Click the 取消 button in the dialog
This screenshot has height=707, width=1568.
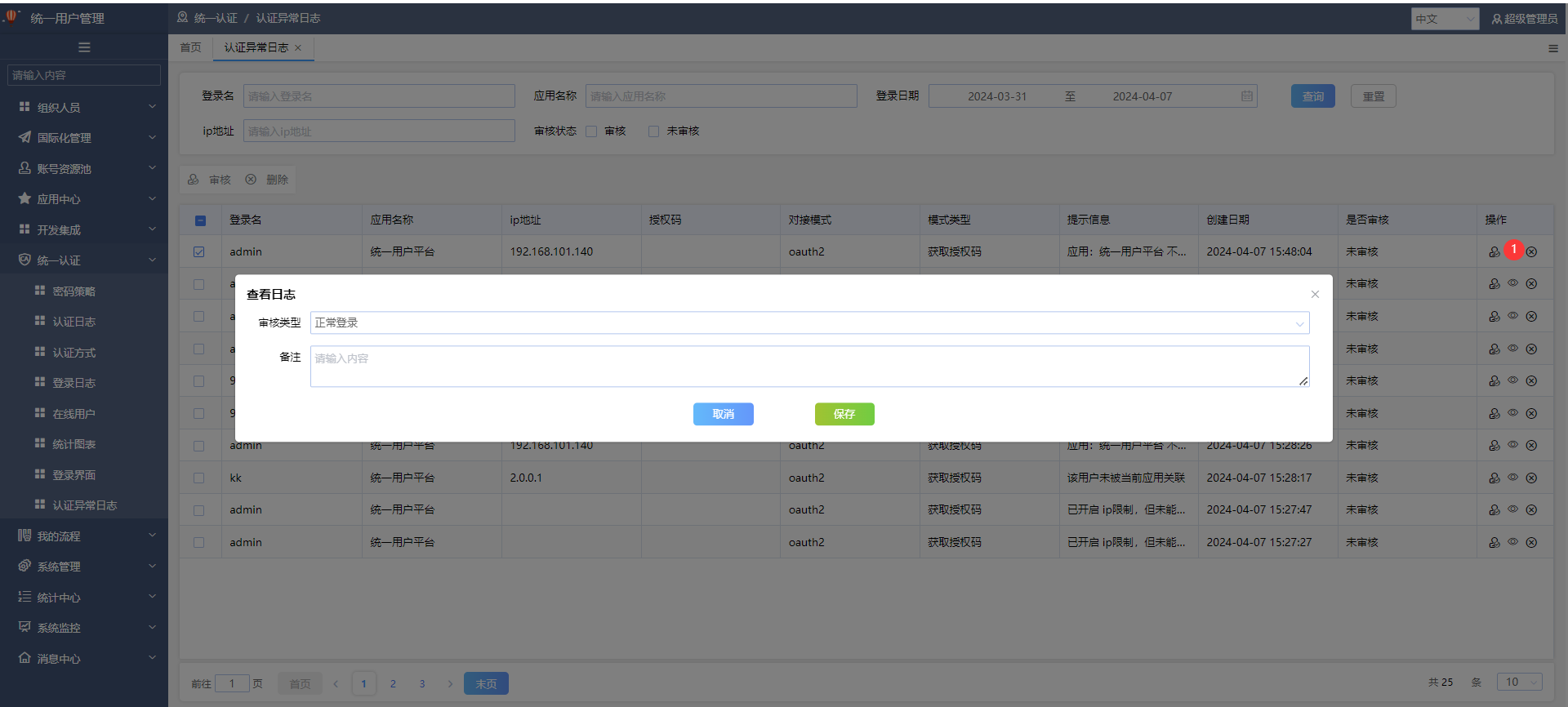coord(724,414)
